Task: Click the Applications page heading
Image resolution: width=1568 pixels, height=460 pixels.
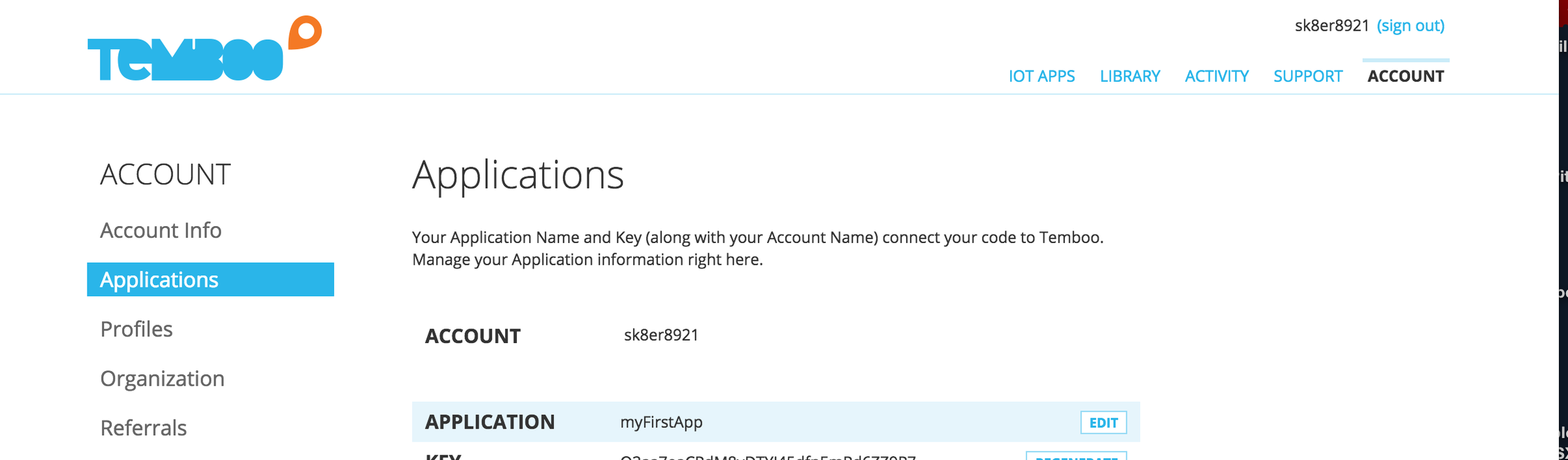Action: [518, 175]
